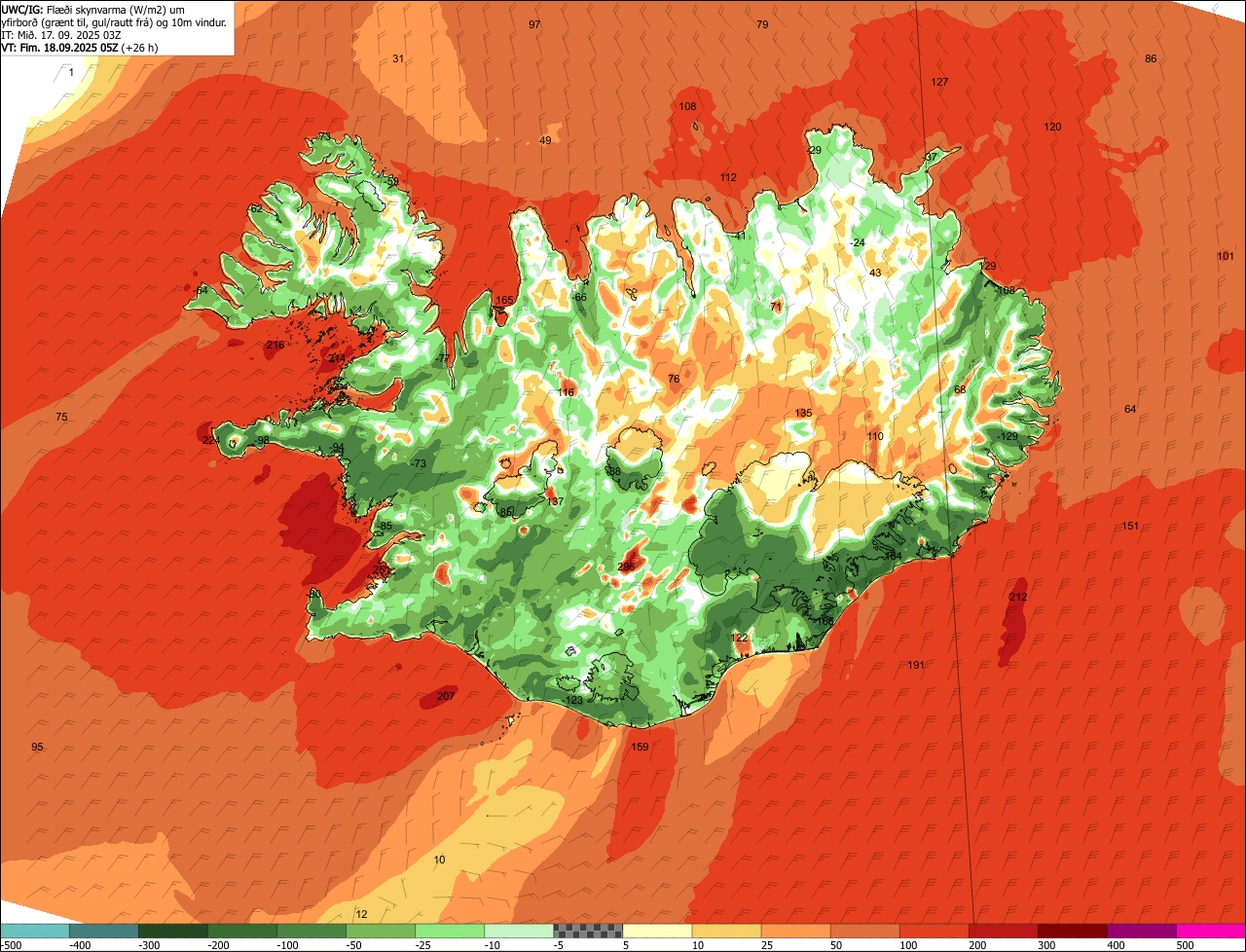Screen dimensions: 1246x952
Task: Click the '500' legend label
Action: [1184, 945]
